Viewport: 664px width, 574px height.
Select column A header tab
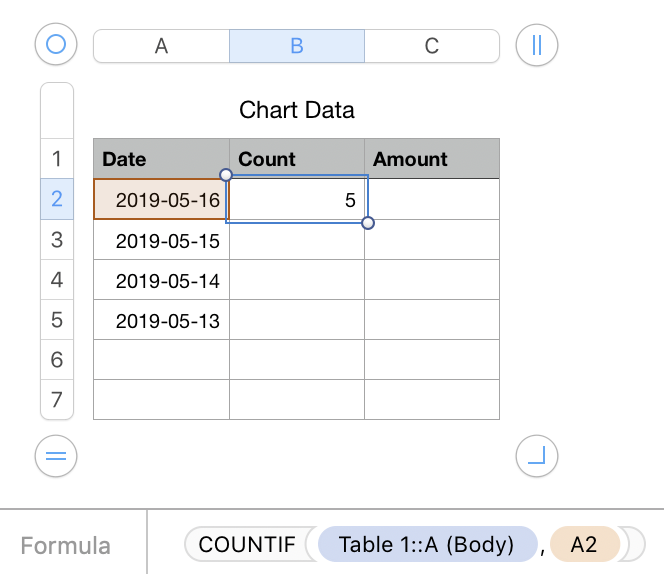coord(161,46)
